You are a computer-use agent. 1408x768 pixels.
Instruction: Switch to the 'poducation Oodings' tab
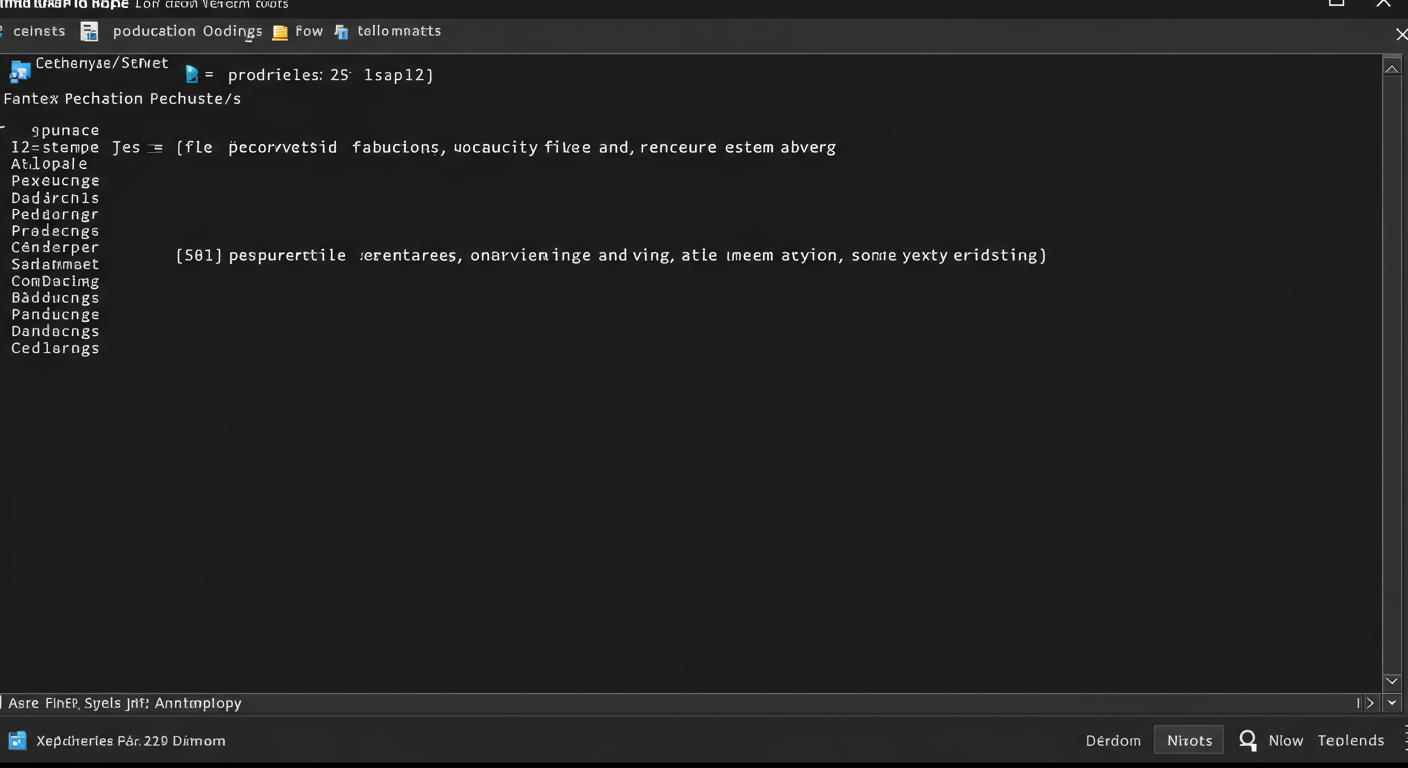[x=187, y=31]
